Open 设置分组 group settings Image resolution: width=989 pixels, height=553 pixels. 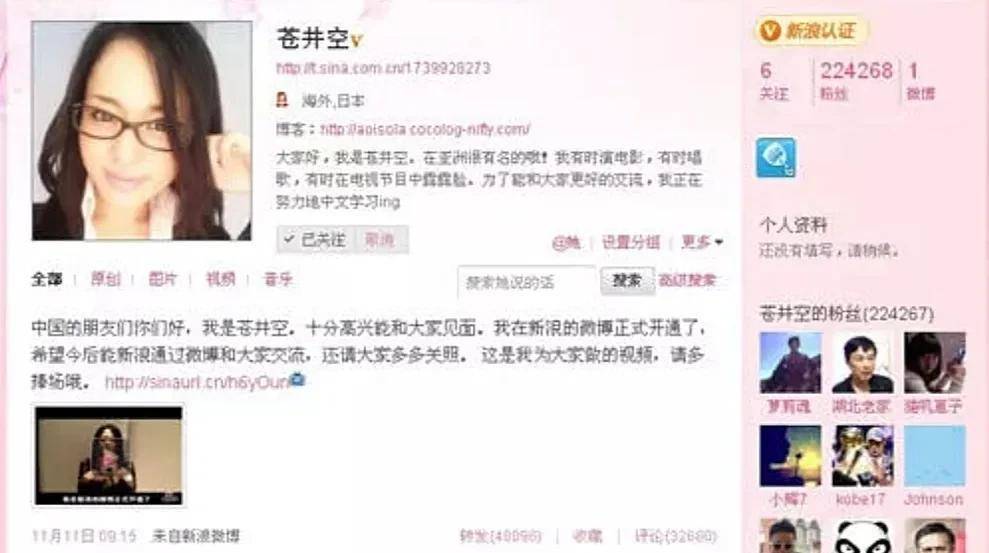(631, 242)
